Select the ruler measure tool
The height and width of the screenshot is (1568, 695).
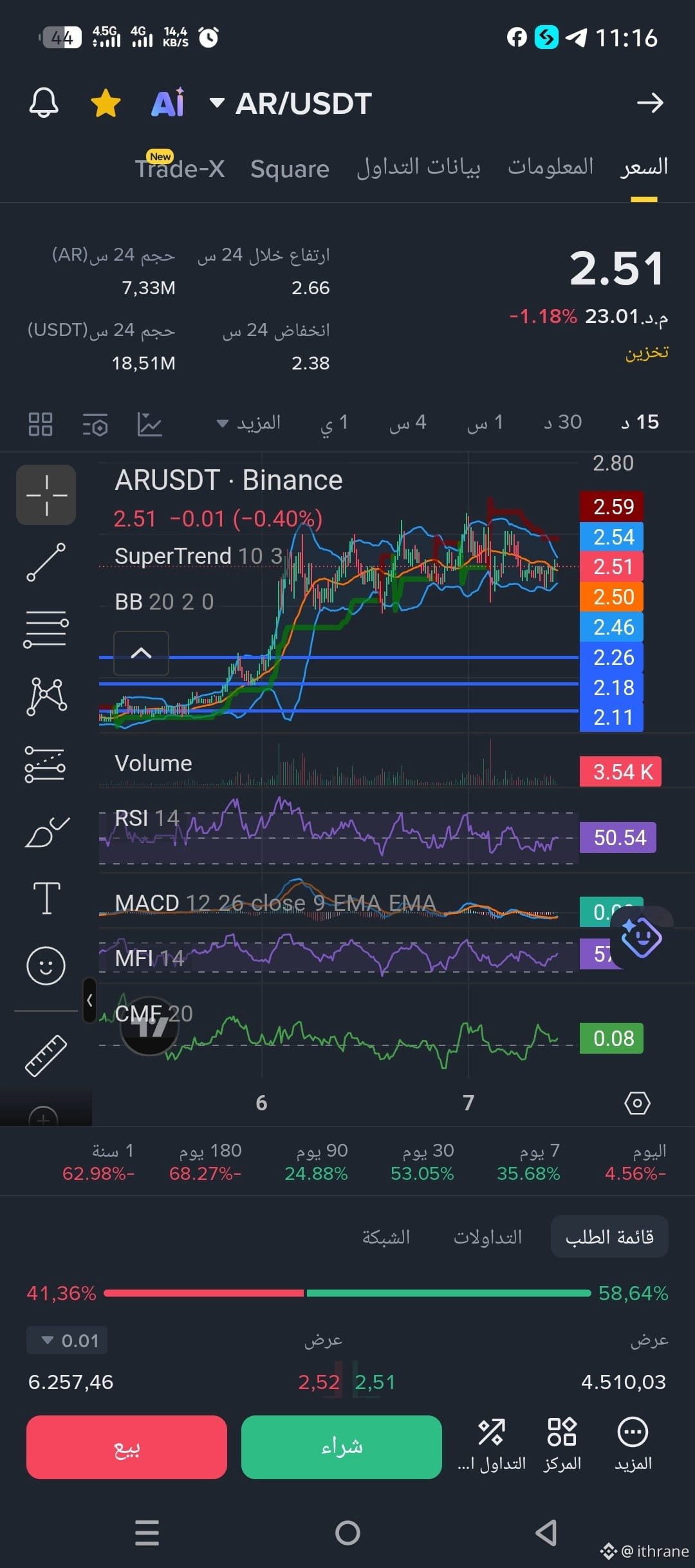tap(46, 1056)
